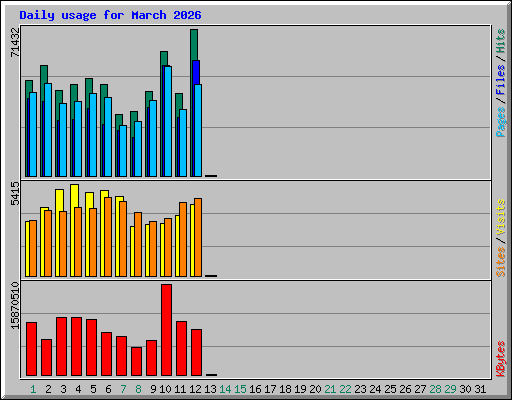512x400 pixels.
Task: Click the Pages legend label
Action: (x=500, y=122)
